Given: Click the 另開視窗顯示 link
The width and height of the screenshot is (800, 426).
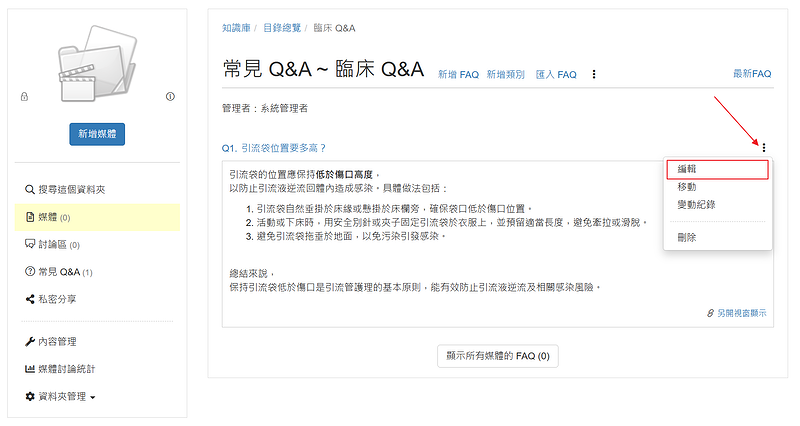Looking at the screenshot, I should pos(736,313).
